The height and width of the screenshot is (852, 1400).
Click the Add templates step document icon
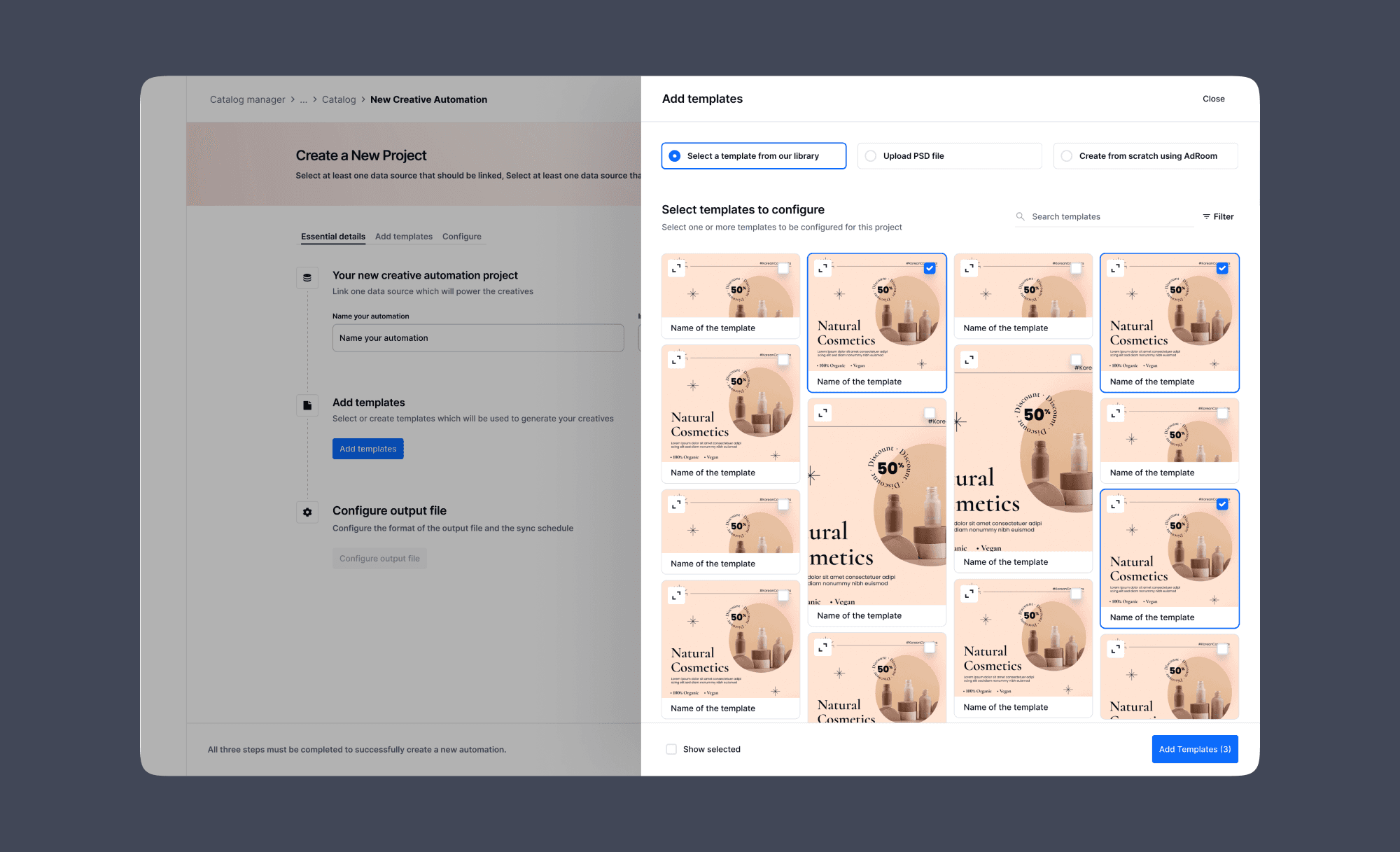(x=307, y=405)
